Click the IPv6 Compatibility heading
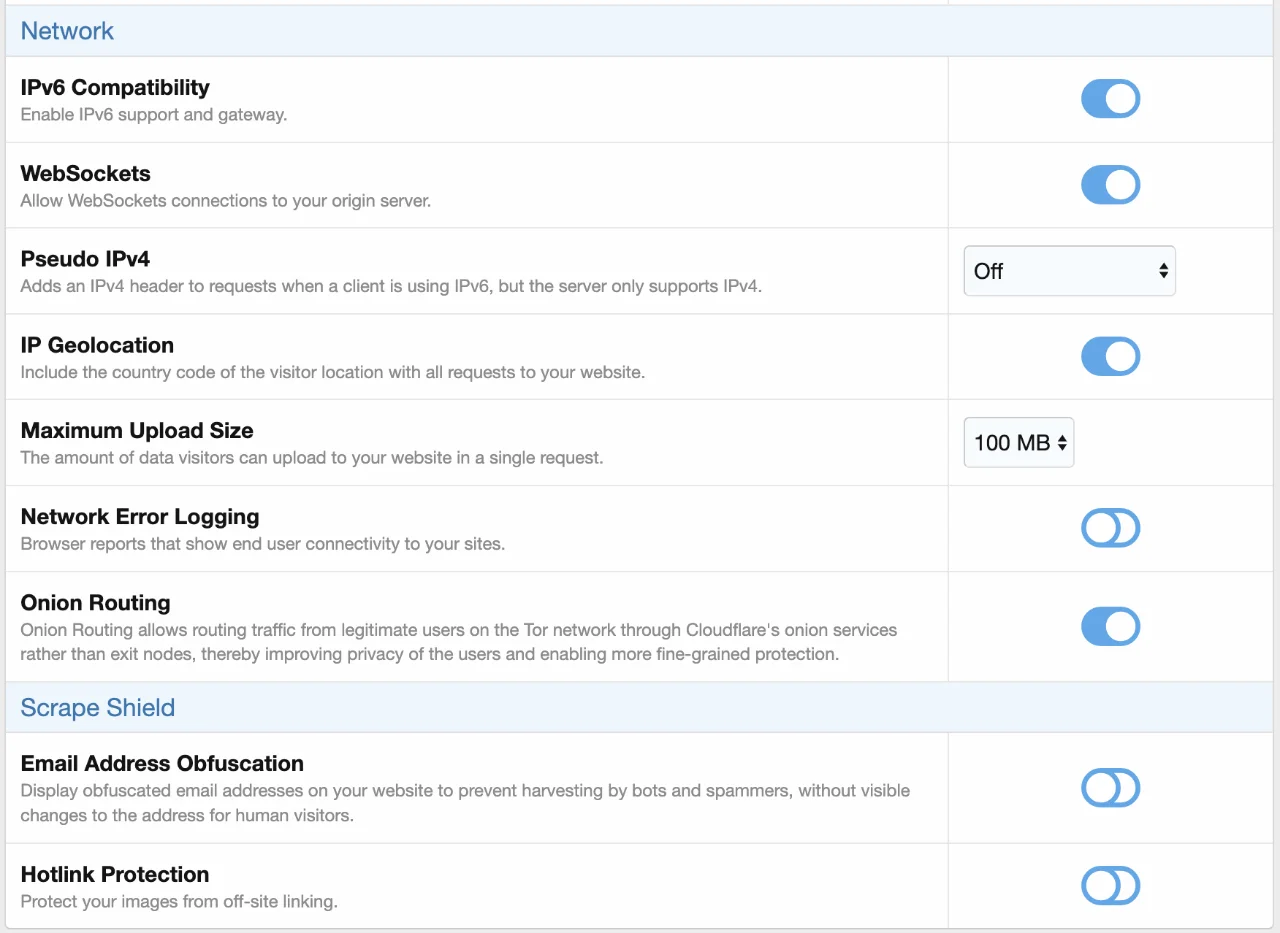Viewport: 1280px width, 933px height. 115,87
